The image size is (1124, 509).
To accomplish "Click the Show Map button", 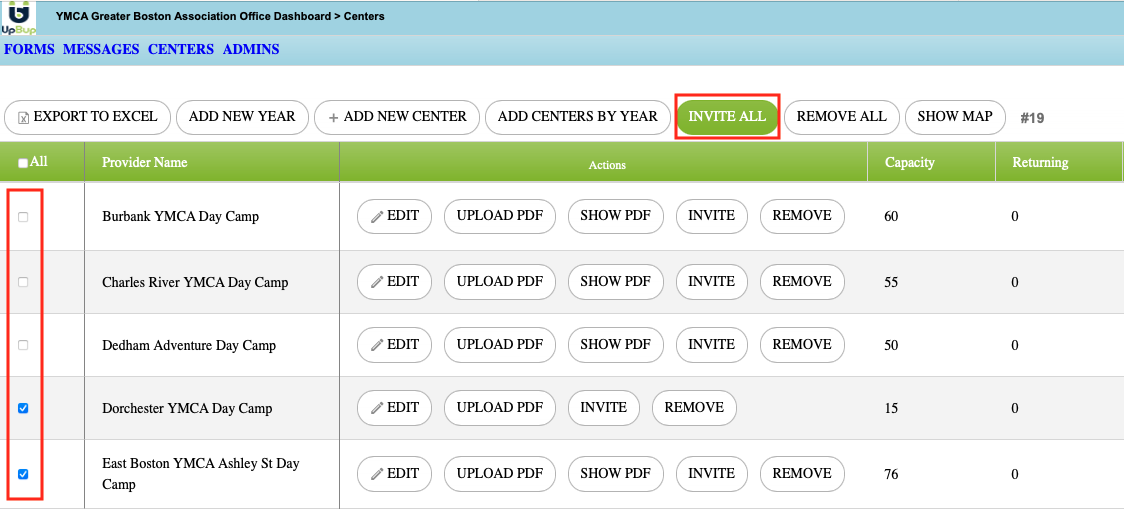I will [x=955, y=117].
